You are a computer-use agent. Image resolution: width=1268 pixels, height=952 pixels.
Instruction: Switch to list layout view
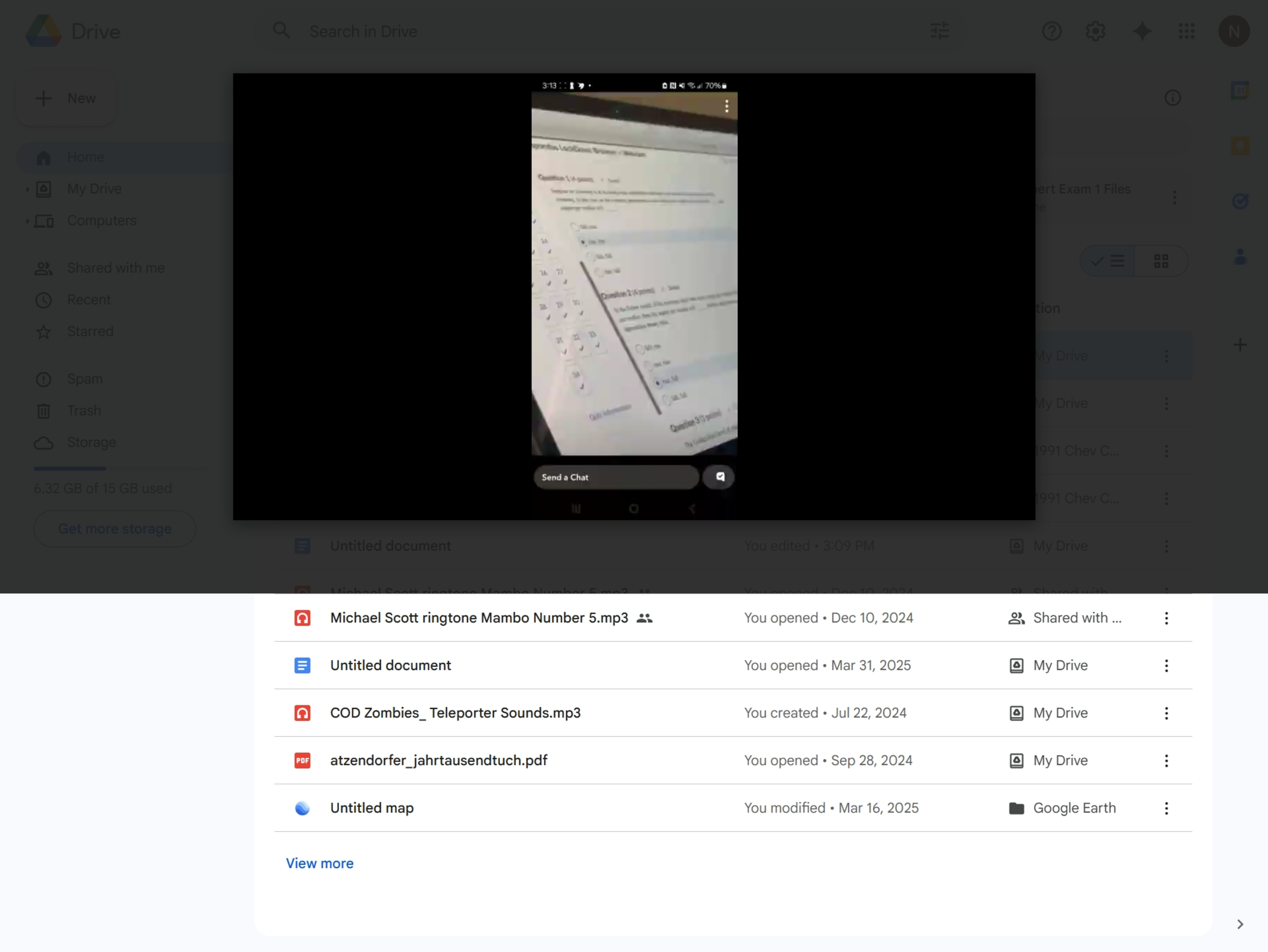pyautogui.click(x=1107, y=261)
